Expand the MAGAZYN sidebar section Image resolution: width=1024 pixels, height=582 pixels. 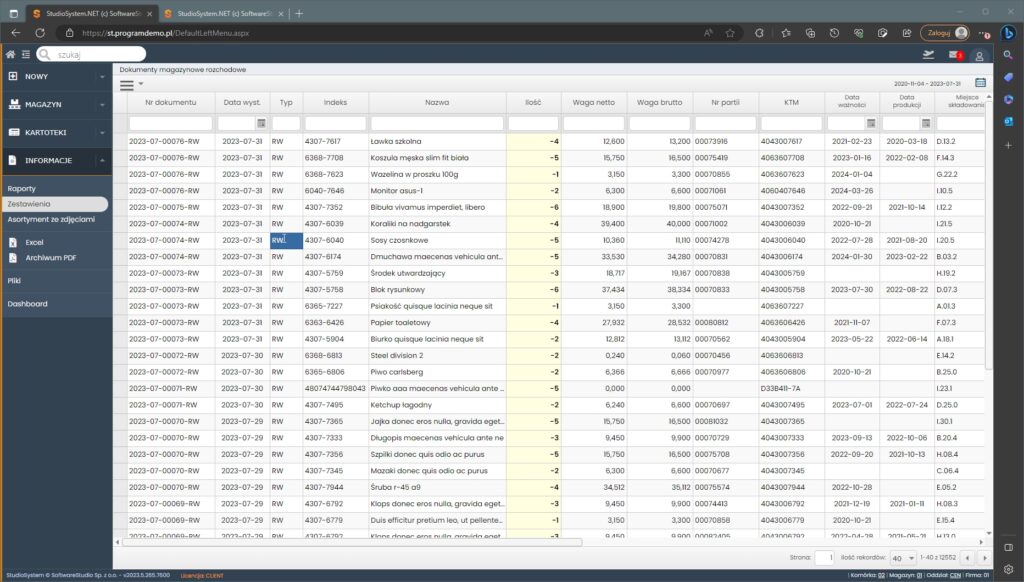(102, 104)
